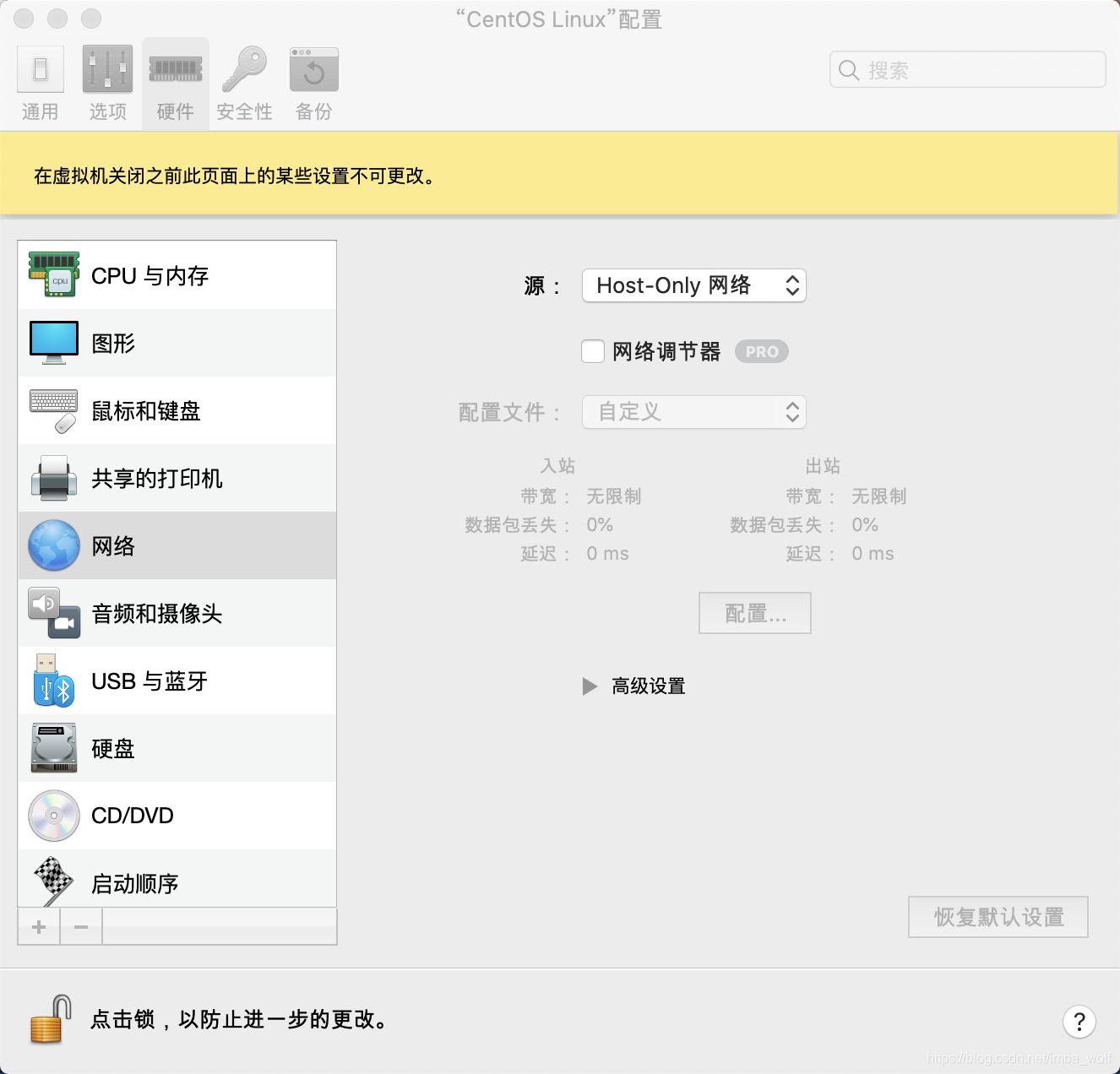The image size is (1120, 1074).
Task: Click the 源 field label
Action: 541,286
